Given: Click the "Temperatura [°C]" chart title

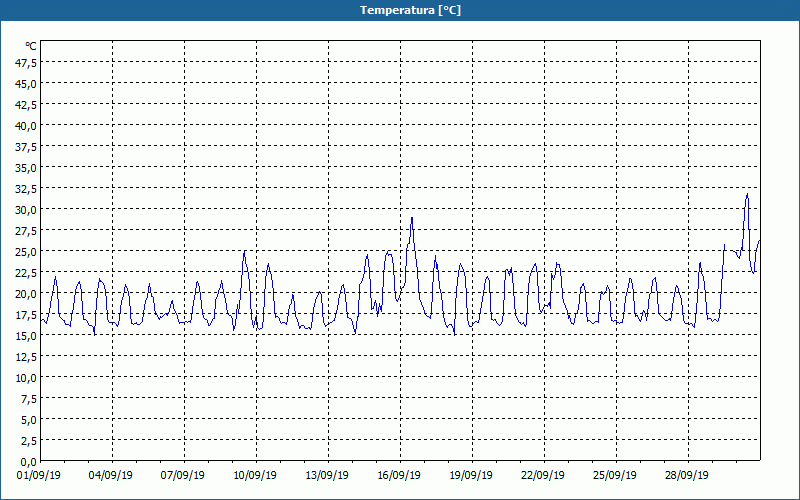Looking at the screenshot, I should (x=410, y=10).
